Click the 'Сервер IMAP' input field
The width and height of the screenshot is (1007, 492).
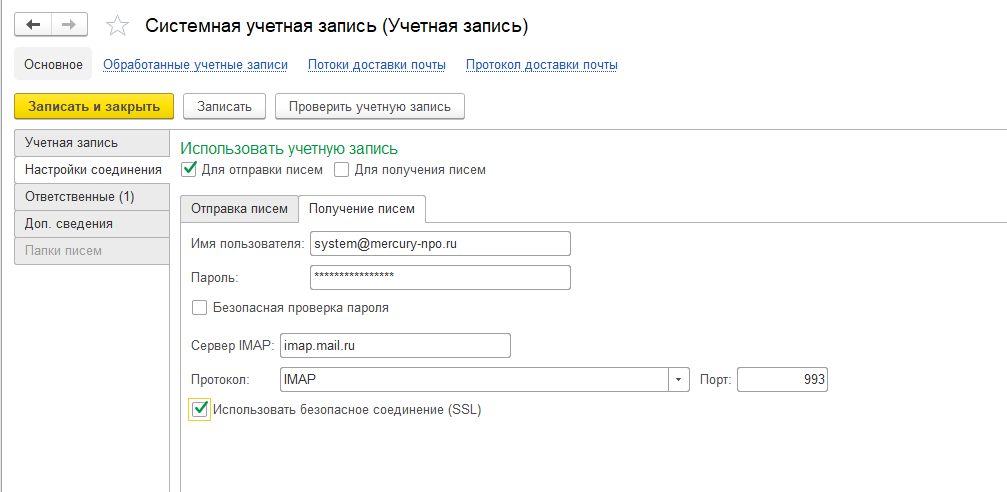click(396, 345)
